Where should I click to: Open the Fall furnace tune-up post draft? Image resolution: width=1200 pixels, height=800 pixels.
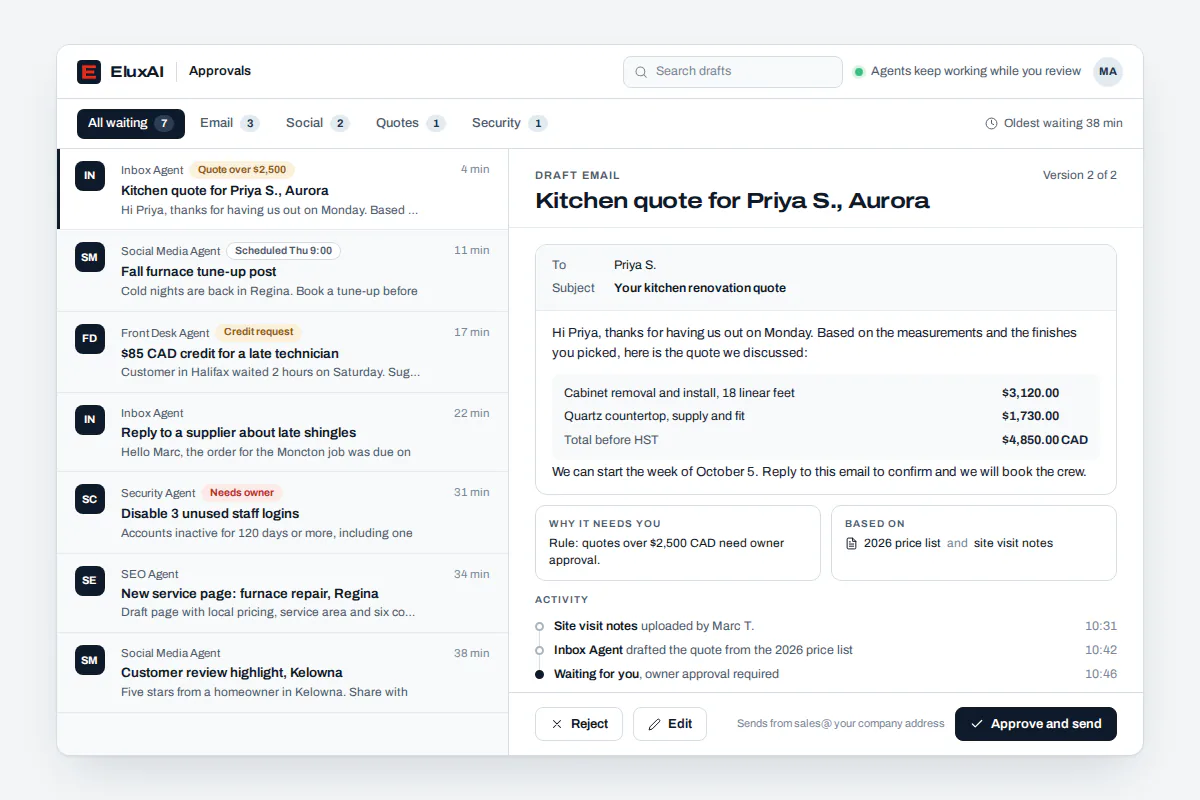coord(283,271)
